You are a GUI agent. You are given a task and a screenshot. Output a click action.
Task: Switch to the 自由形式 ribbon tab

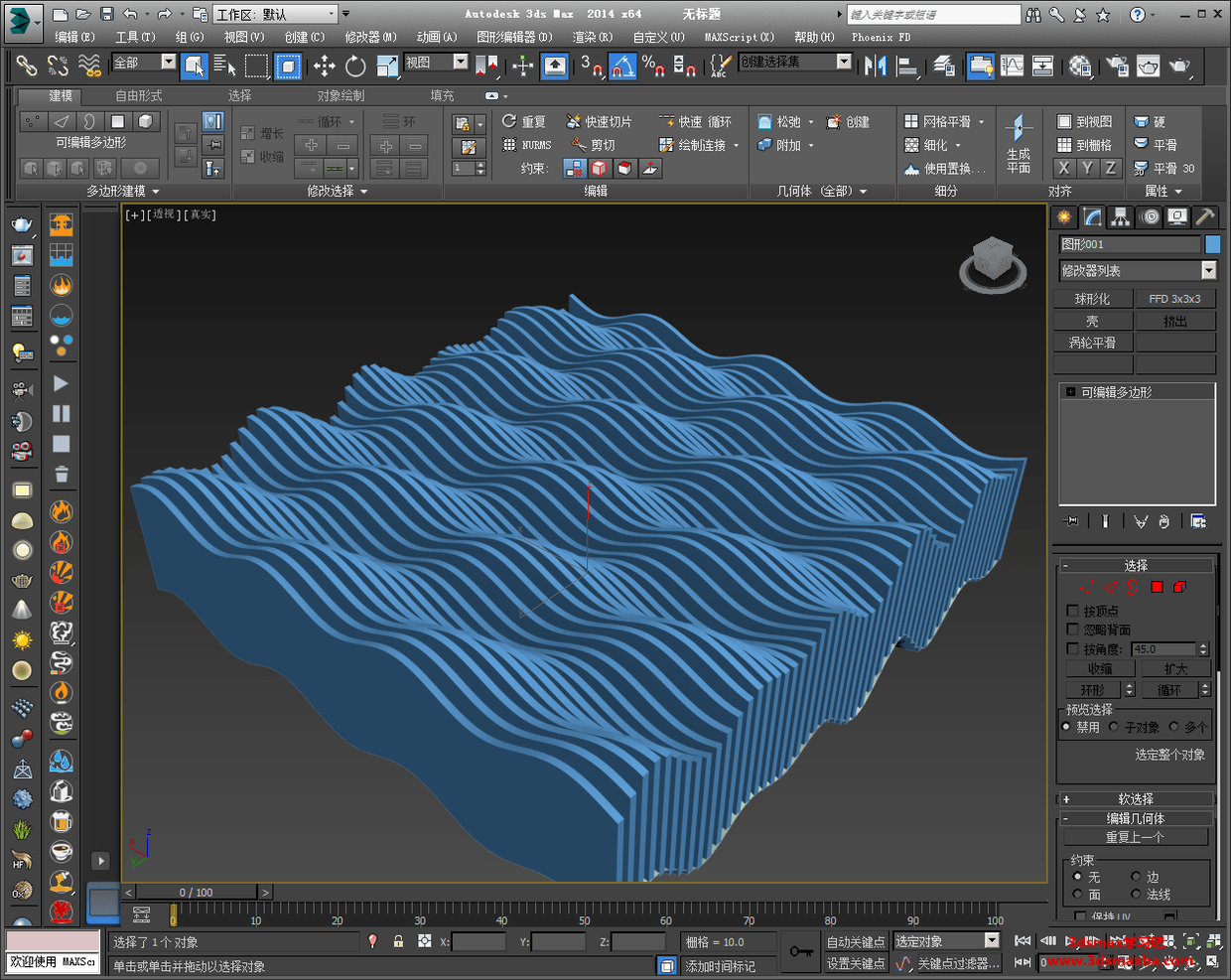pyautogui.click(x=139, y=95)
